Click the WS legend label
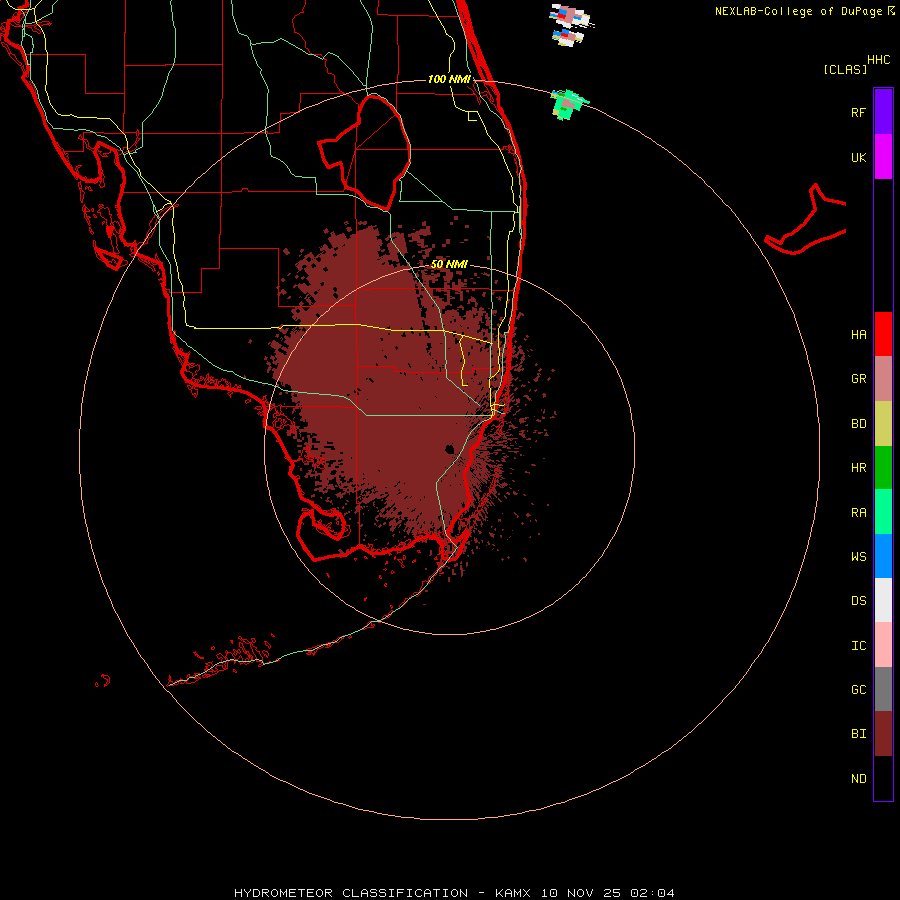This screenshot has height=900, width=900. (858, 557)
